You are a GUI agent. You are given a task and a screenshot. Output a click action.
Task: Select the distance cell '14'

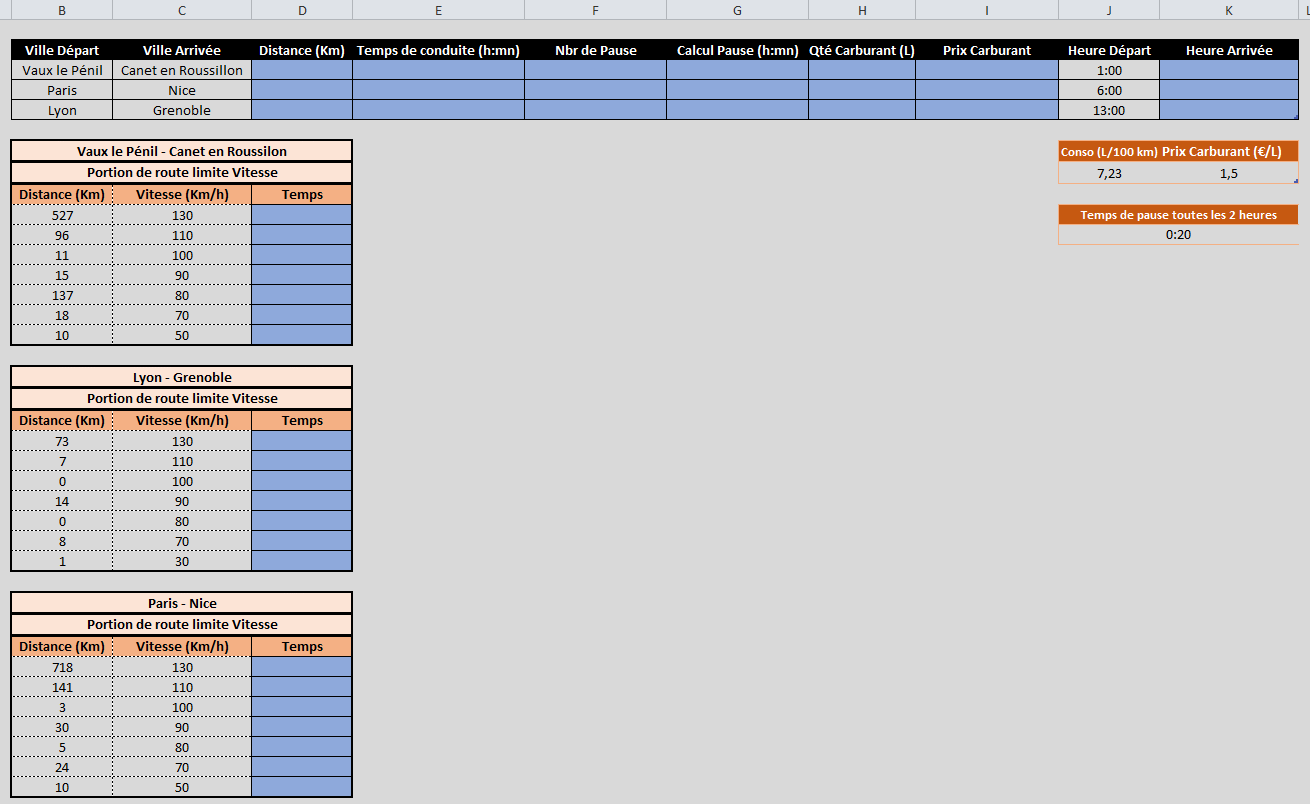[62, 501]
